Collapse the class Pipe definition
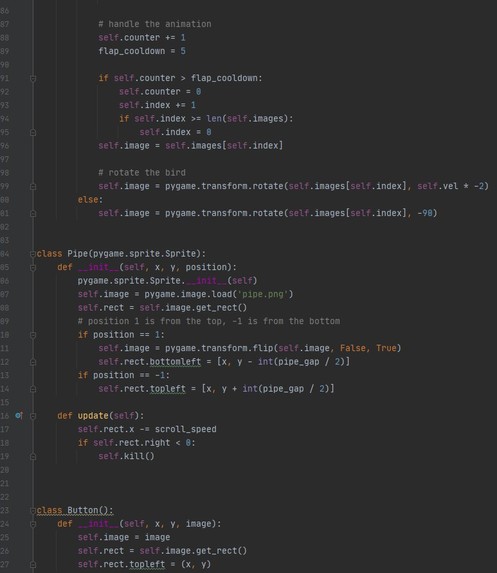497x573 pixels. coord(33,254)
